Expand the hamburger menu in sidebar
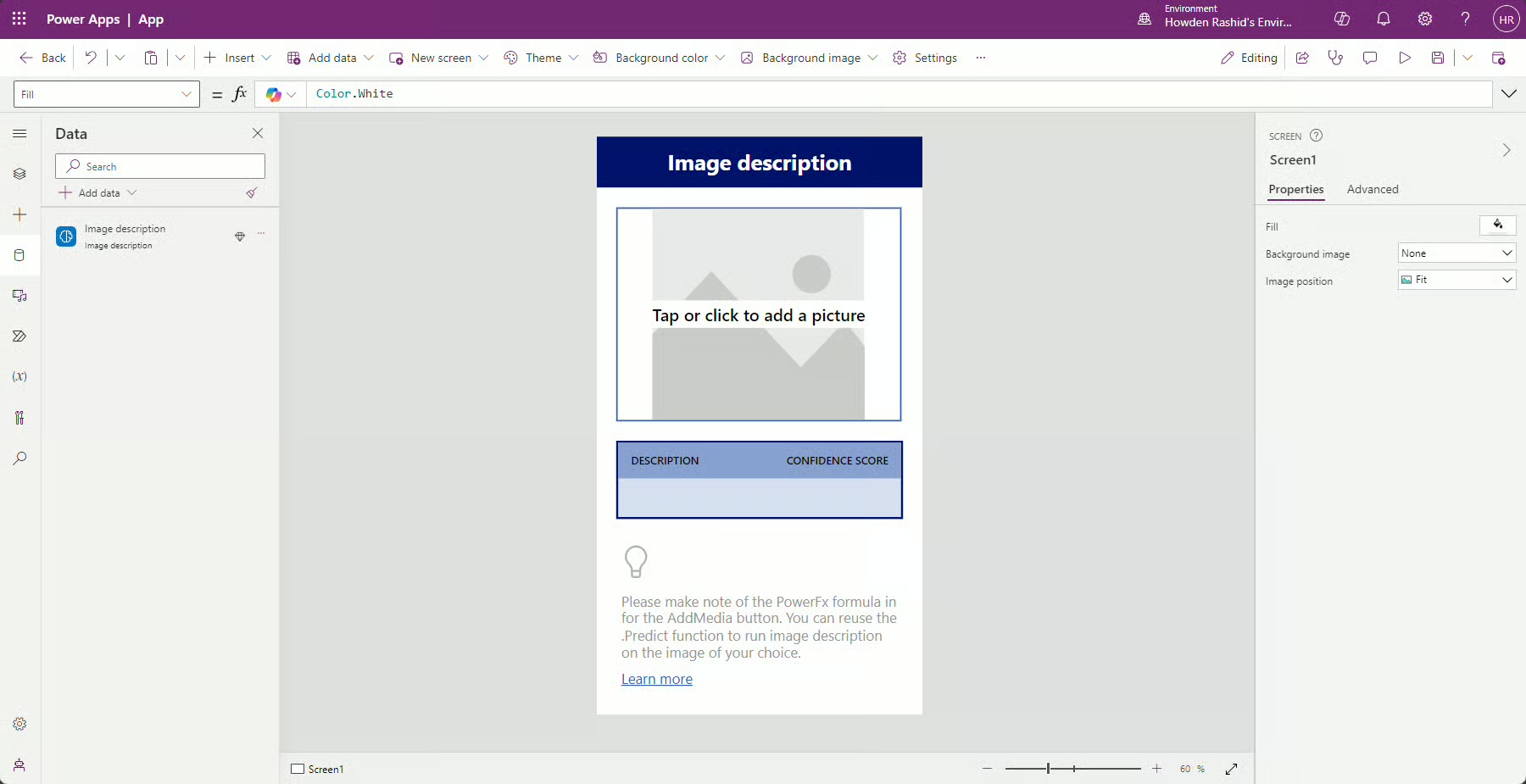The height and width of the screenshot is (784, 1526). [x=19, y=133]
